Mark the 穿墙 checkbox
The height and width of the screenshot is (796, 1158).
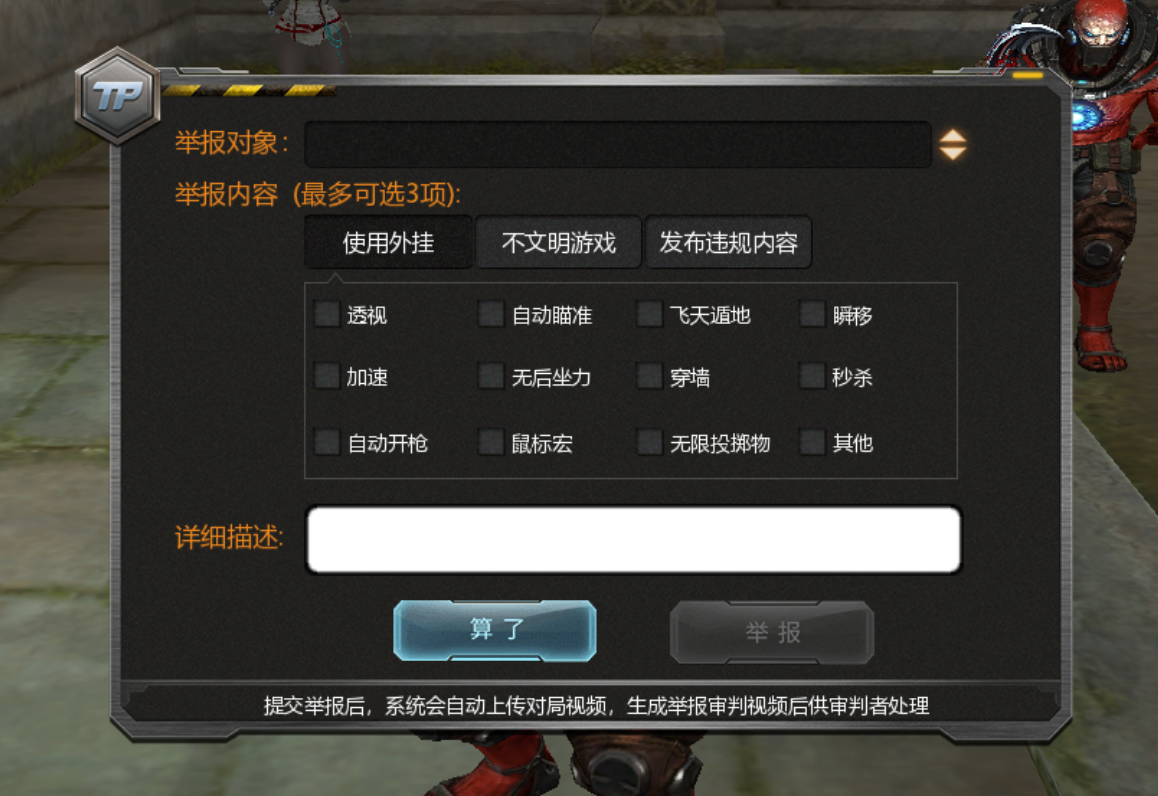pos(649,376)
